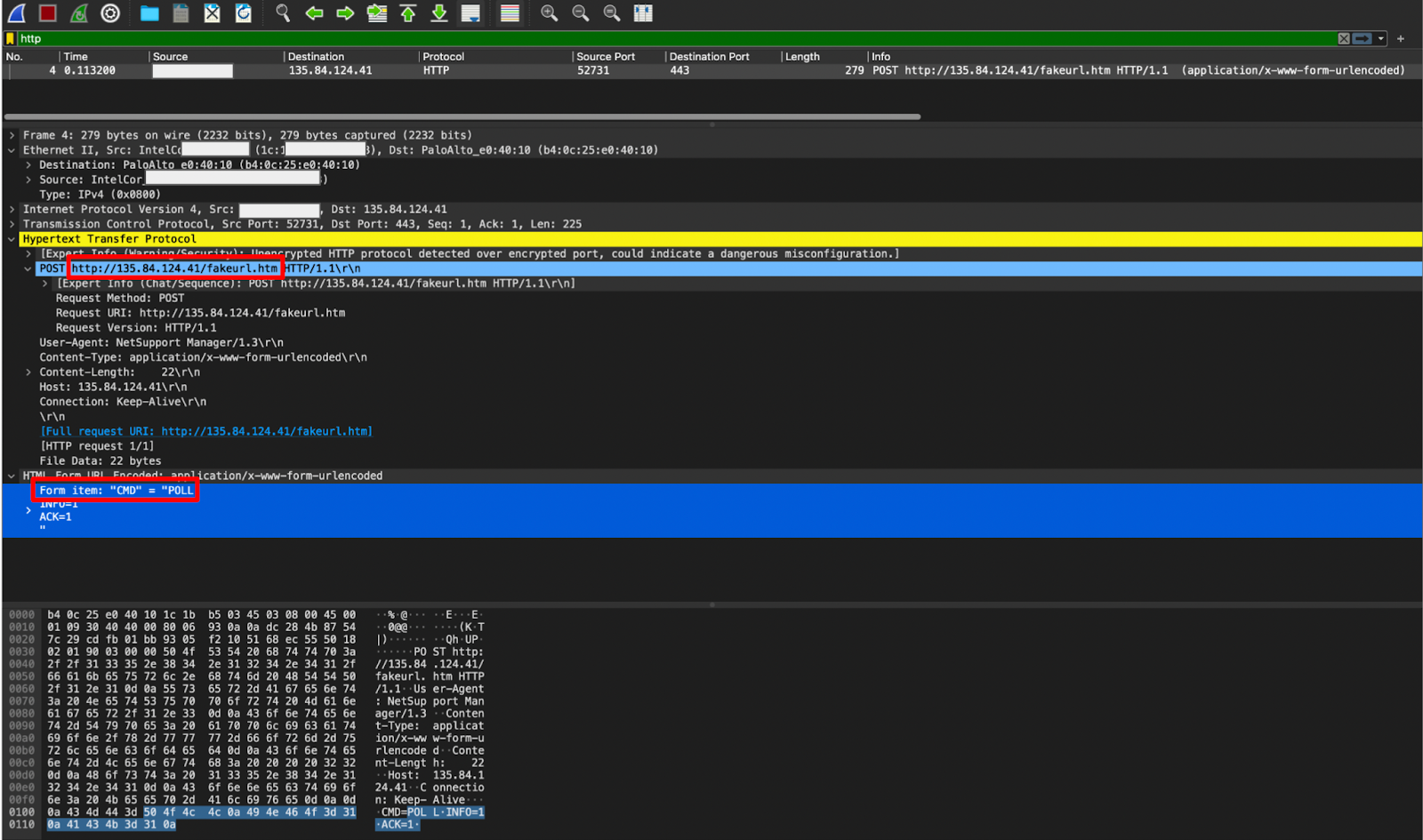Expand the Internet Protocol Version 4 section
Image resolution: width=1423 pixels, height=840 pixels.
(12, 210)
